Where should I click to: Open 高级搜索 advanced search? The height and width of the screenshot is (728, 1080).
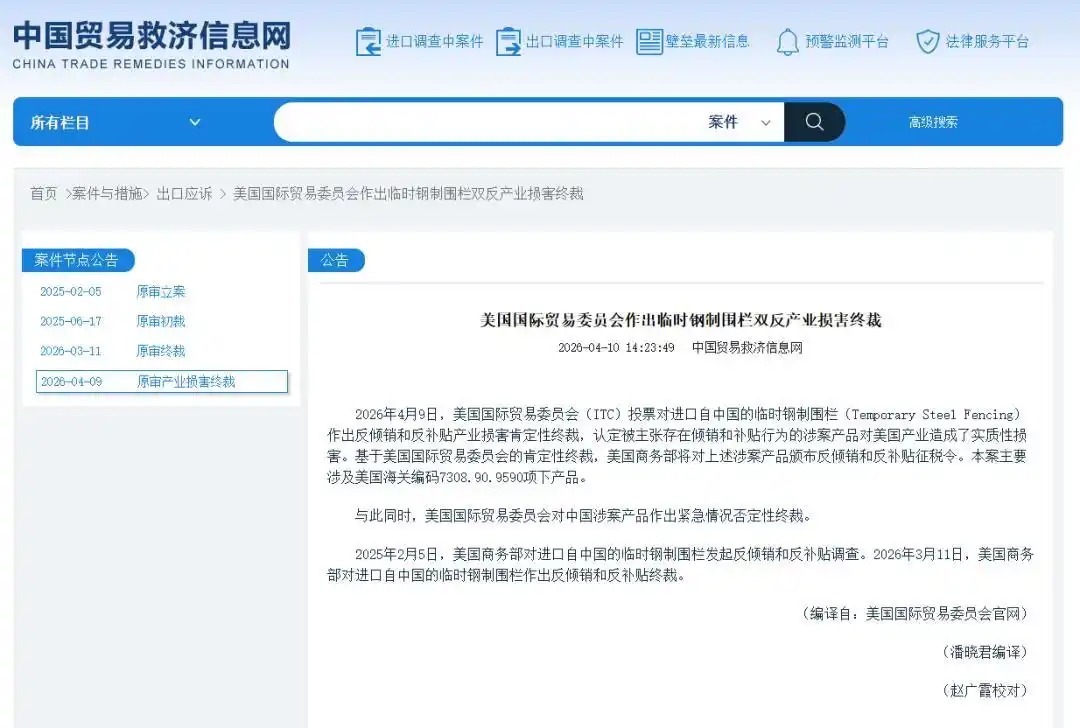[933, 122]
